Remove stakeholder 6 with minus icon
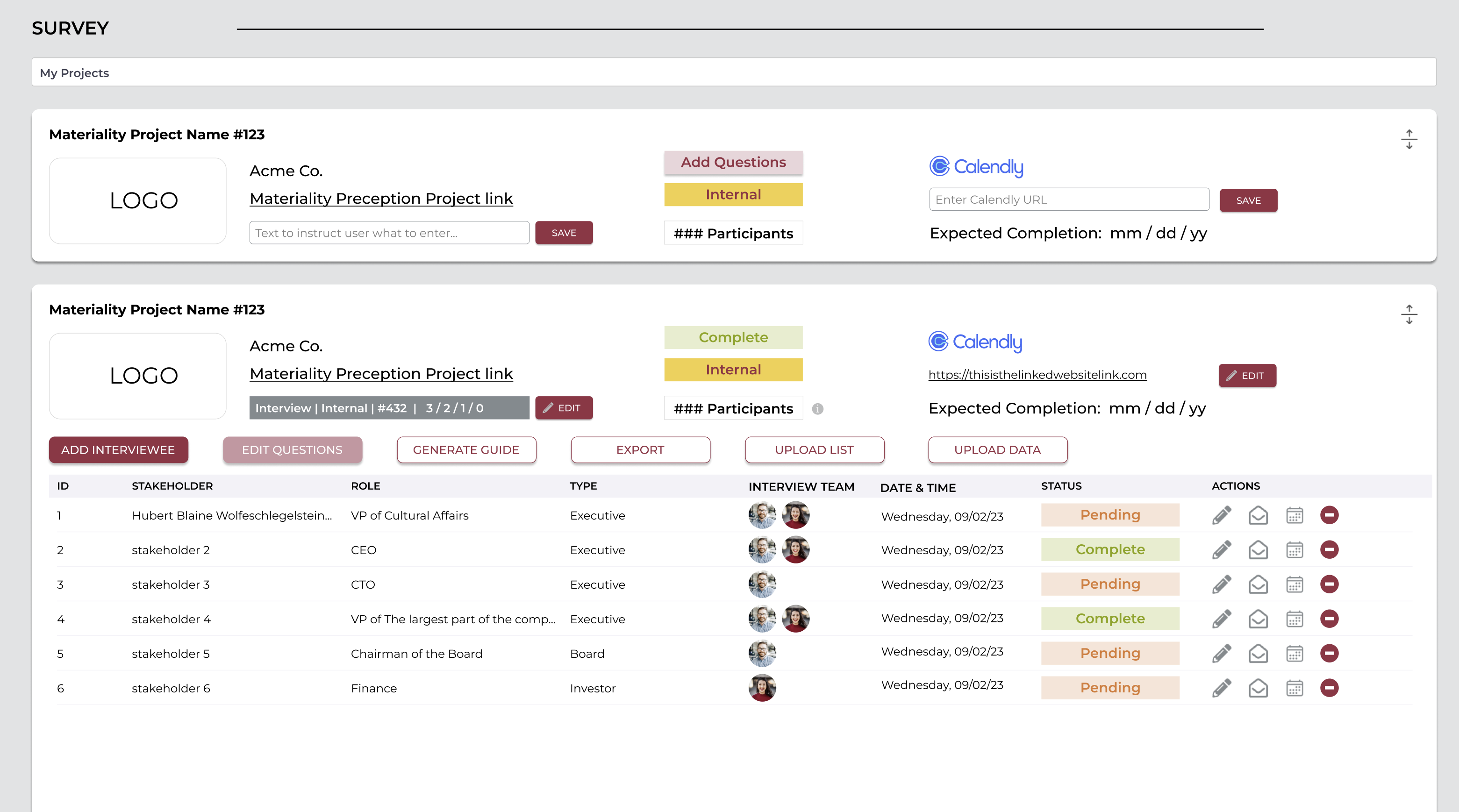Image resolution: width=1459 pixels, height=812 pixels. click(x=1329, y=687)
